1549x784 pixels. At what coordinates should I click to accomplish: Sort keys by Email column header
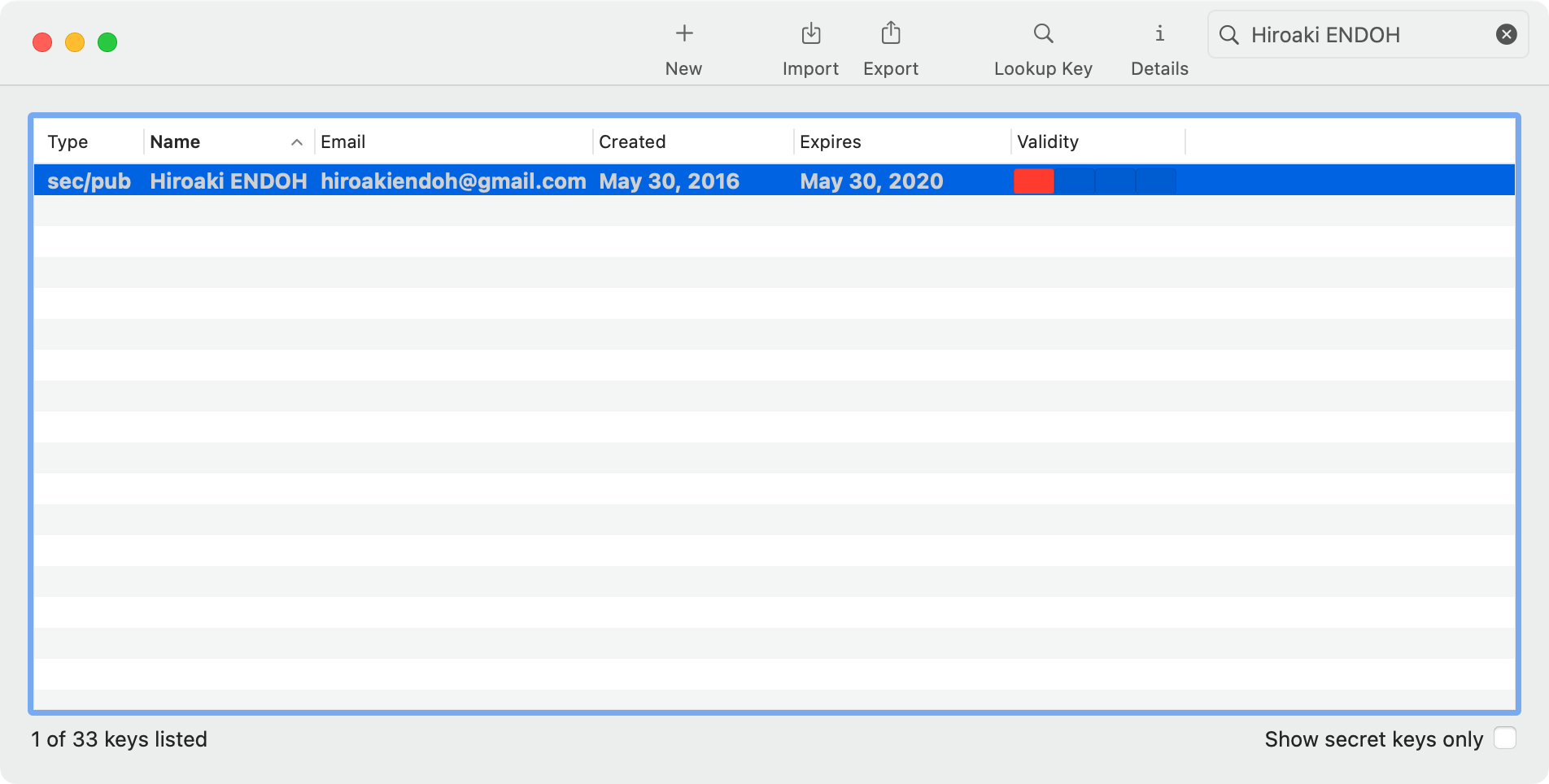pyautogui.click(x=343, y=142)
